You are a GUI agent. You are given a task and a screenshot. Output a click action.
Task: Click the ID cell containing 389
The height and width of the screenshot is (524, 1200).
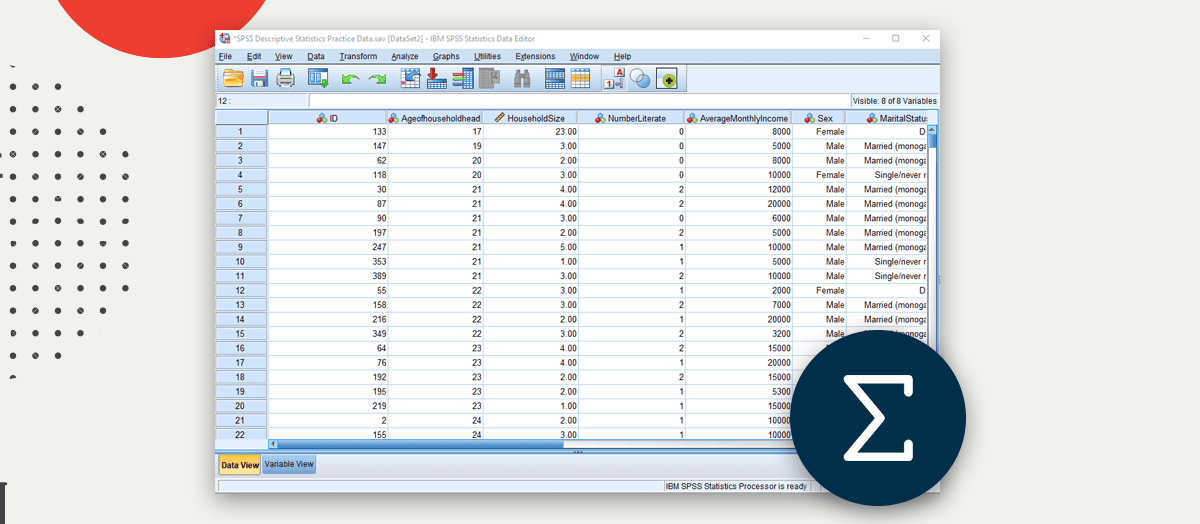coord(327,276)
